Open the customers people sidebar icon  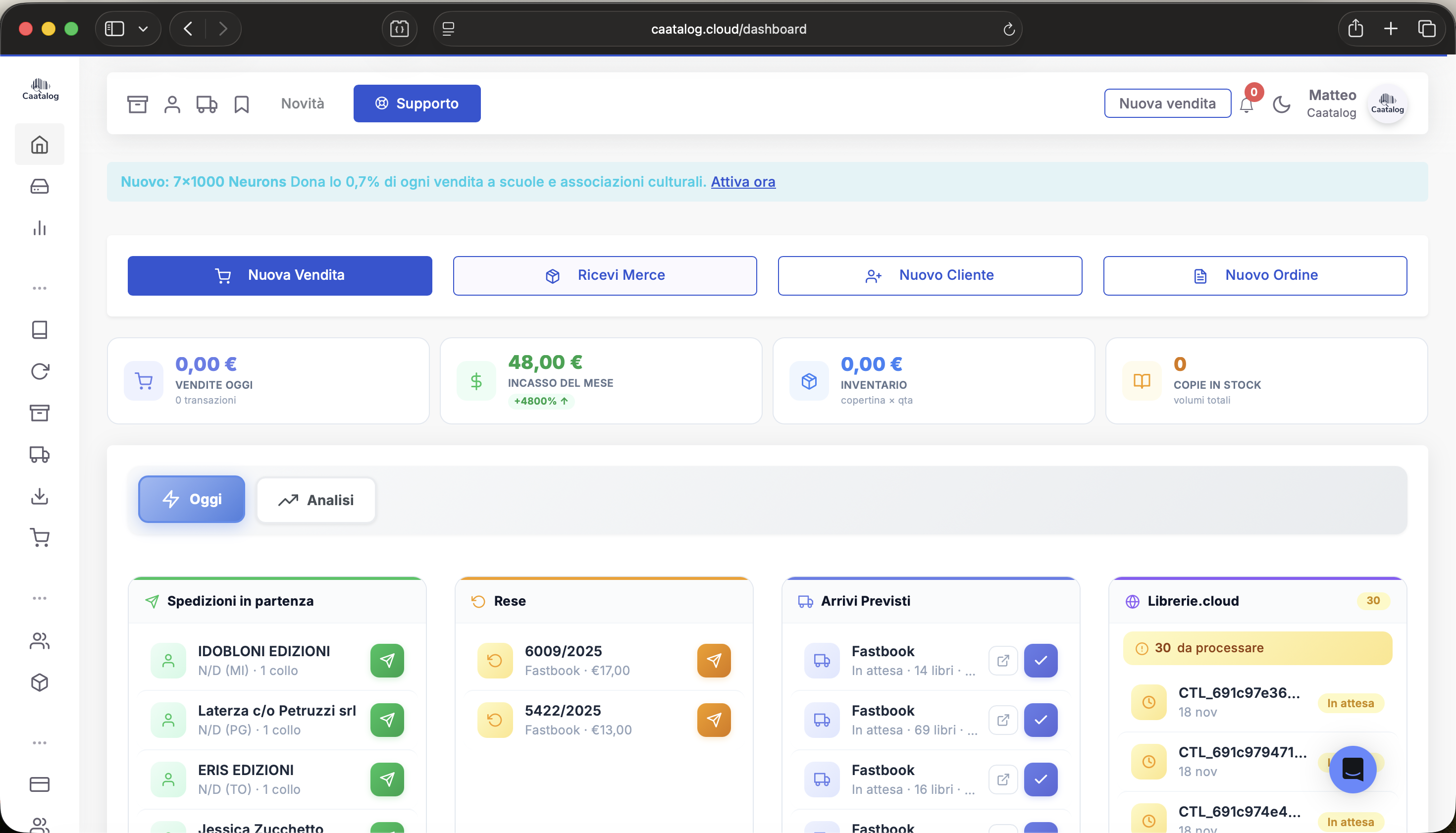[40, 641]
